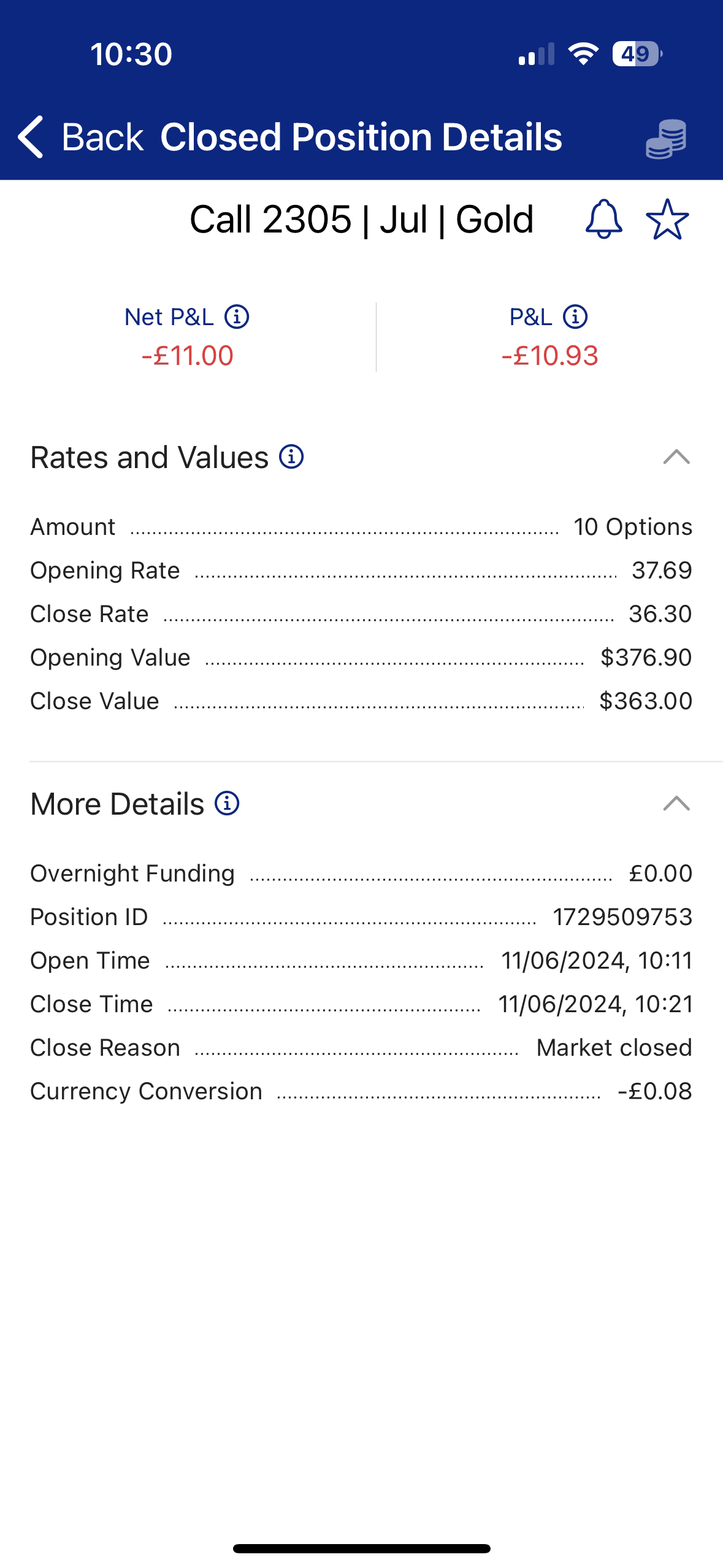Collapse the More Details section
Viewport: 723px width, 1568px height.
676,803
